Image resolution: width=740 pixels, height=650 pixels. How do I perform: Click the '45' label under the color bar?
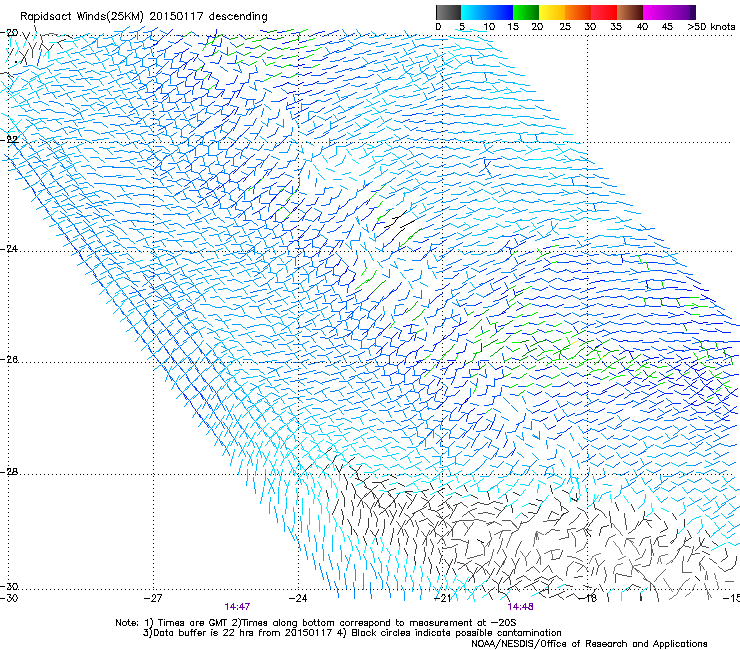coord(667,26)
